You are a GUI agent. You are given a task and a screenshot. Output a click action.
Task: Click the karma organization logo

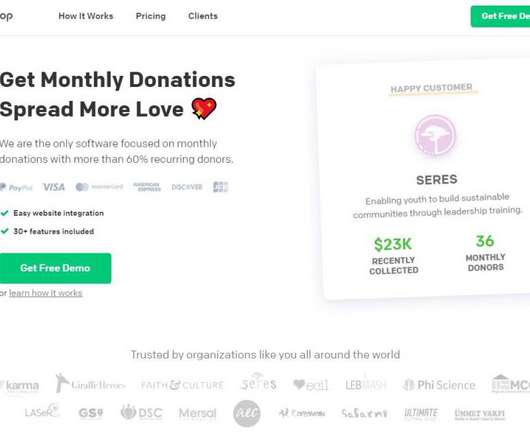[x=19, y=385]
